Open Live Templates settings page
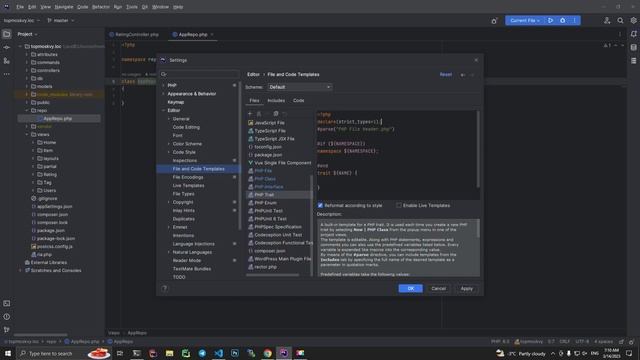The image size is (640, 360). 188,186
